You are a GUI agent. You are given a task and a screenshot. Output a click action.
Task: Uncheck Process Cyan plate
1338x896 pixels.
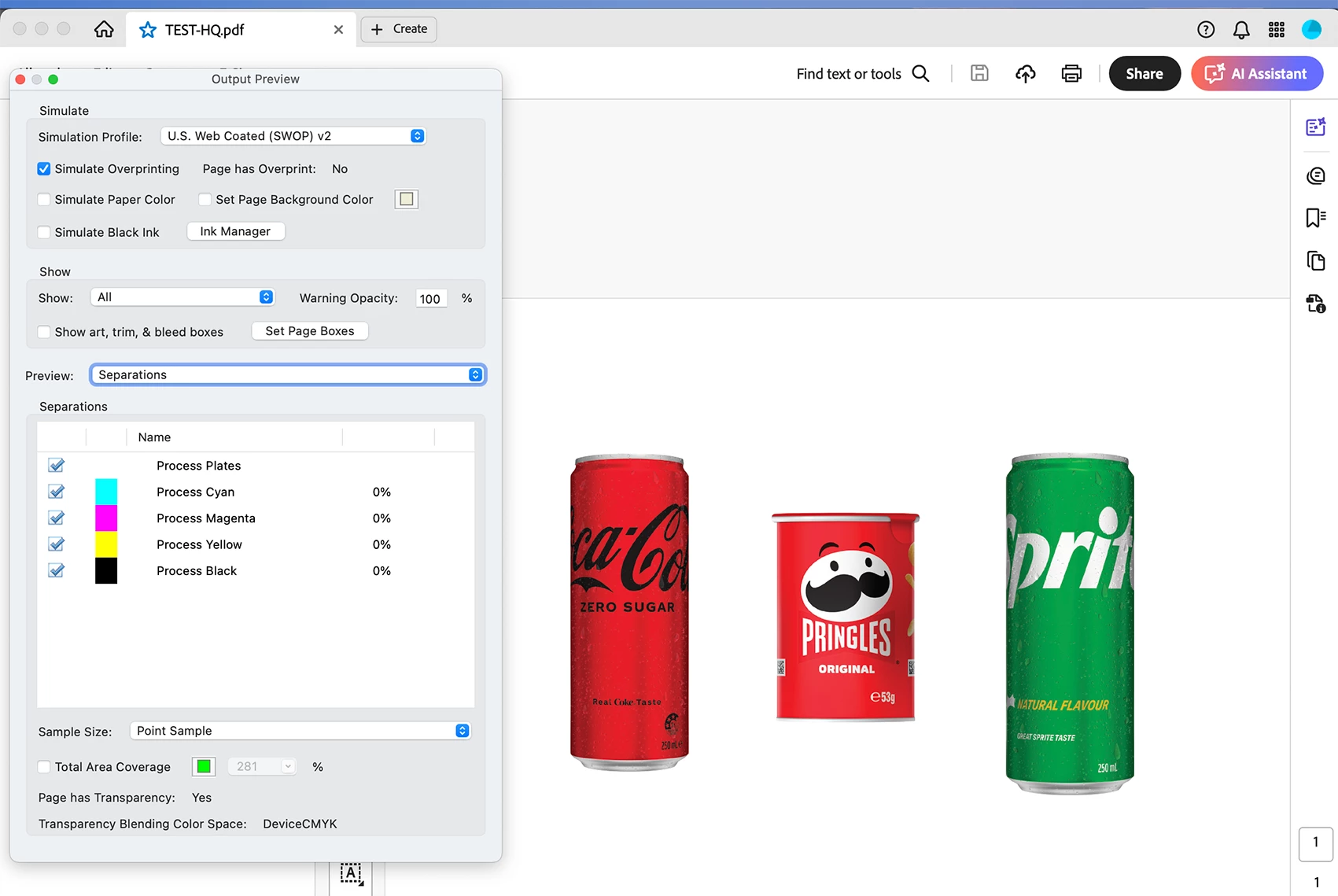click(x=57, y=492)
